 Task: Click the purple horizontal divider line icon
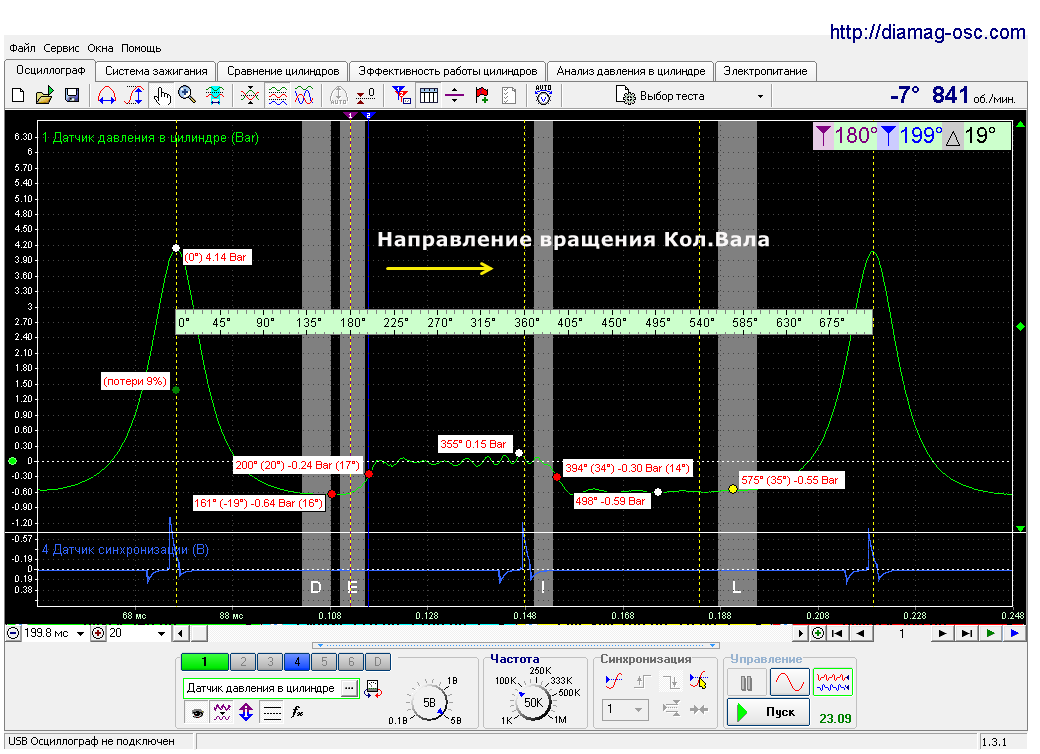(454, 95)
